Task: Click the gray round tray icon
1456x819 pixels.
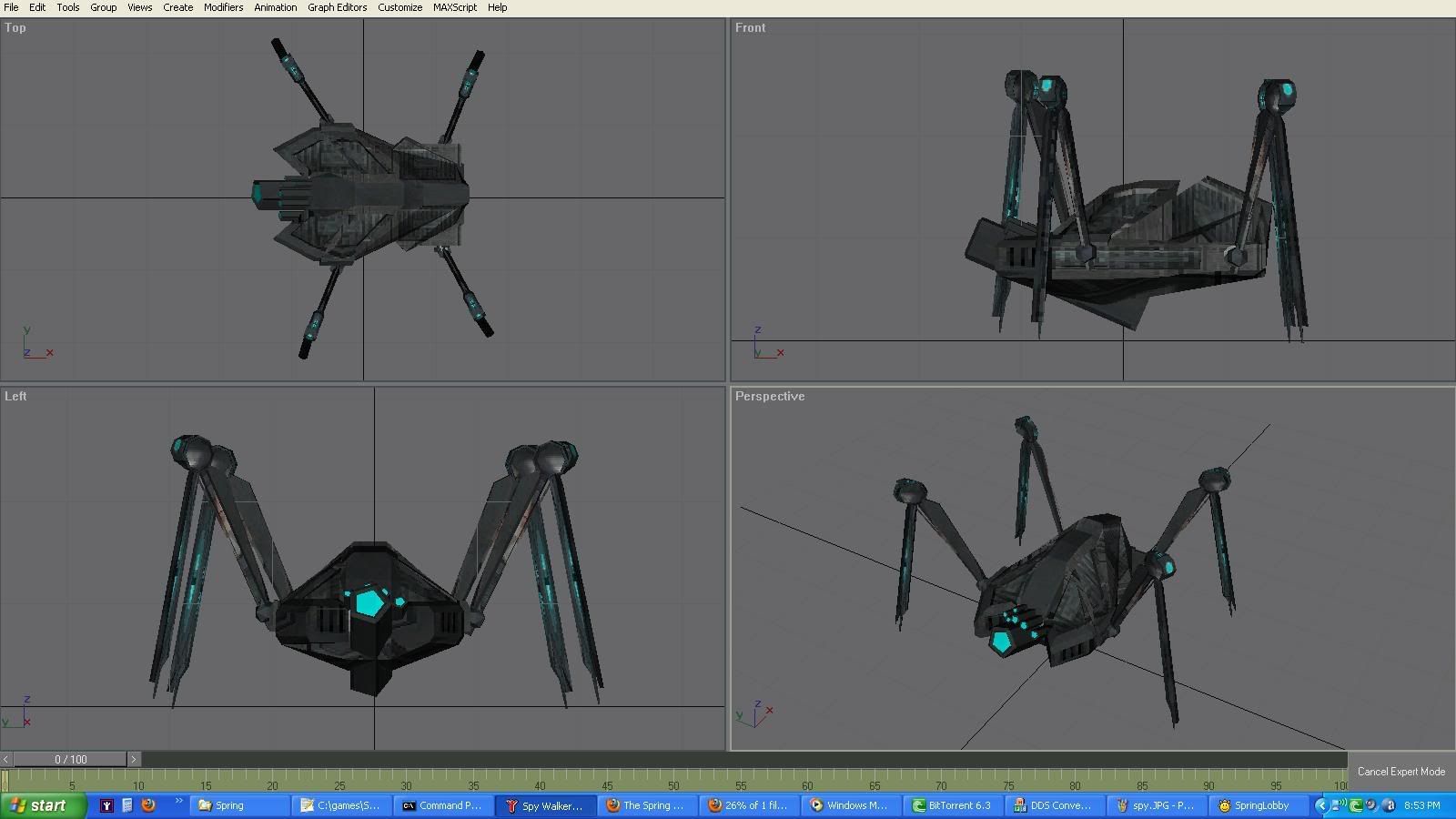Action: (1372, 805)
